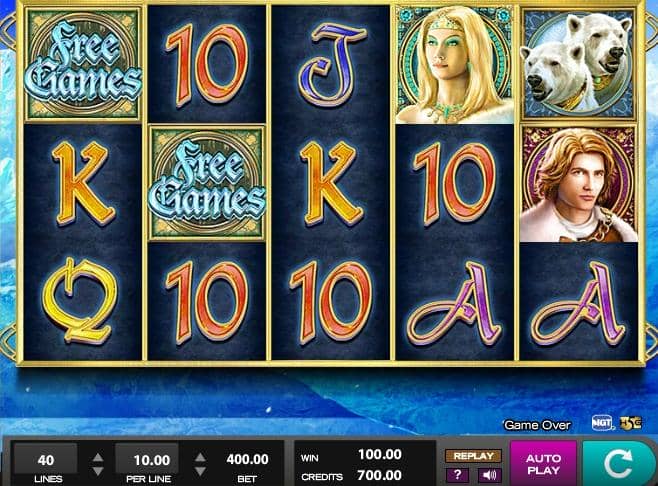
Task: Click the Replay button
Action: point(473,456)
